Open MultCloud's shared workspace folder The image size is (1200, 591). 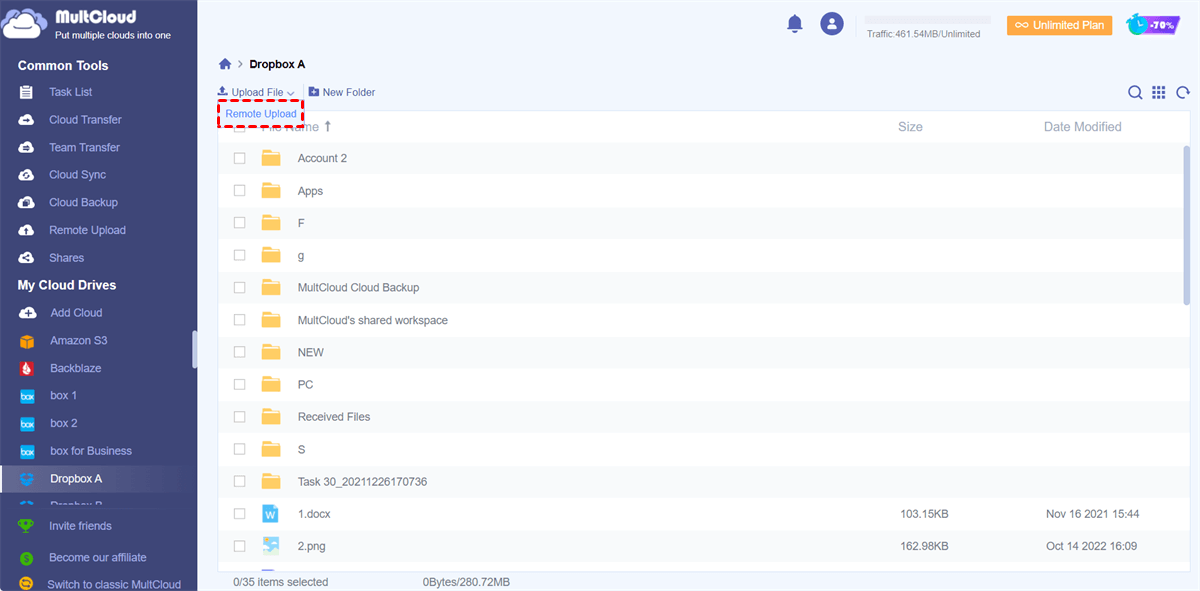click(373, 320)
